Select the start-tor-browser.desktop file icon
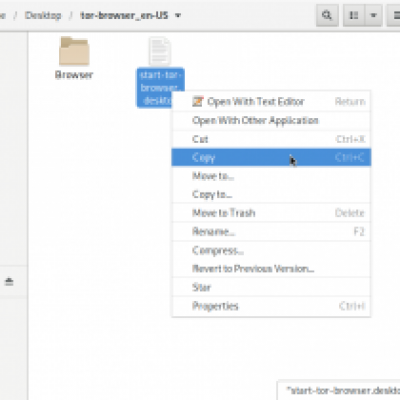 coord(160,51)
